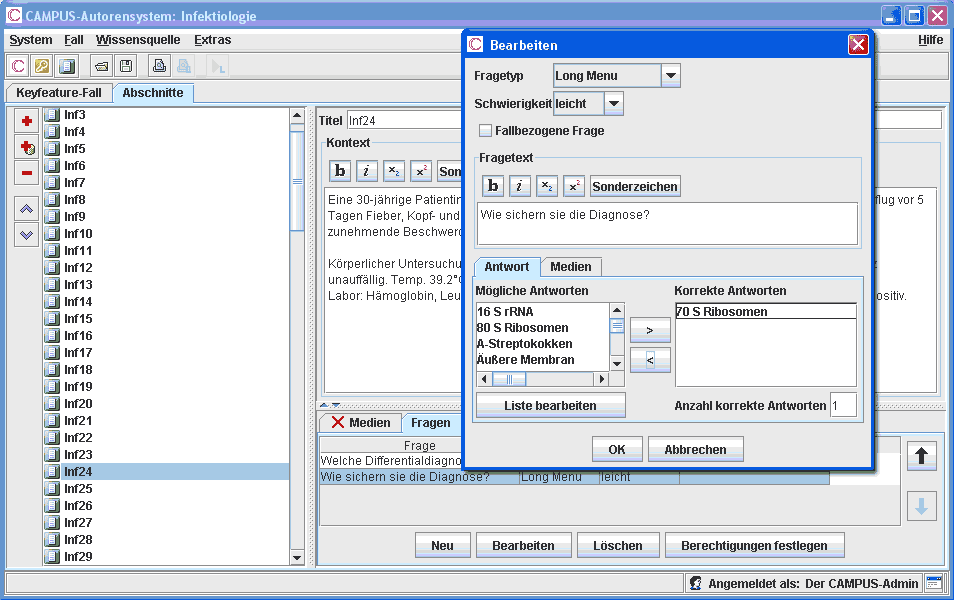Switch to the Medien tab in dialog

click(x=571, y=266)
